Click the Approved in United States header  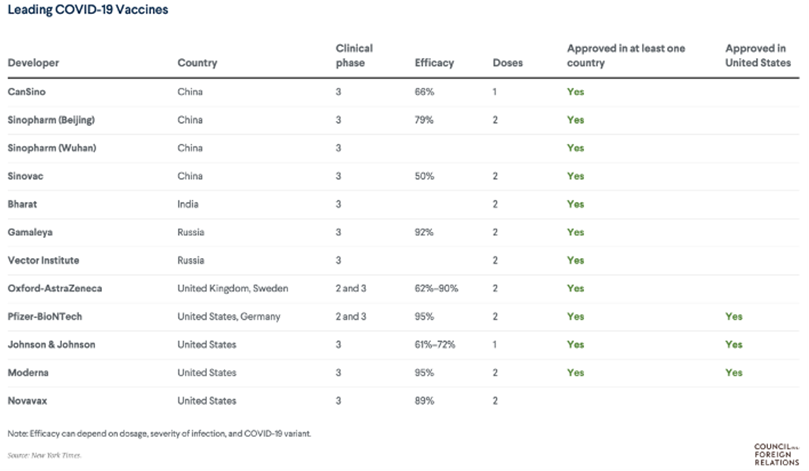(757, 56)
